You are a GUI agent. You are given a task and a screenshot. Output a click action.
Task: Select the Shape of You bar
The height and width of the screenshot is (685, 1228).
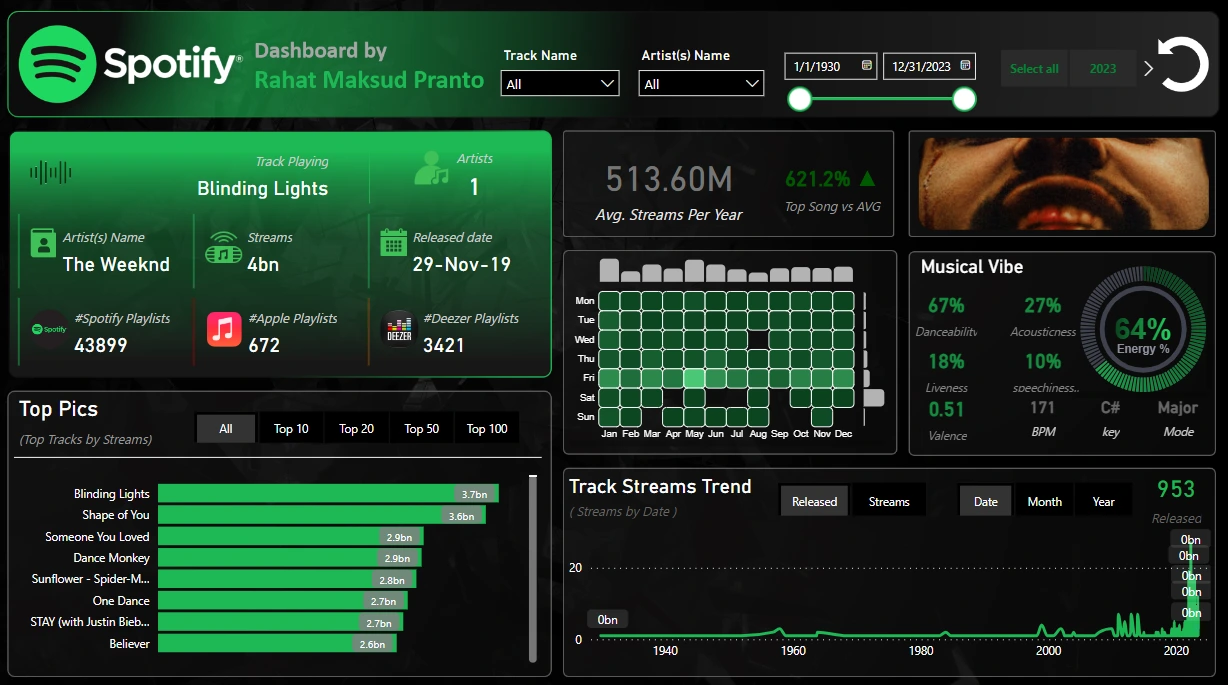point(322,515)
